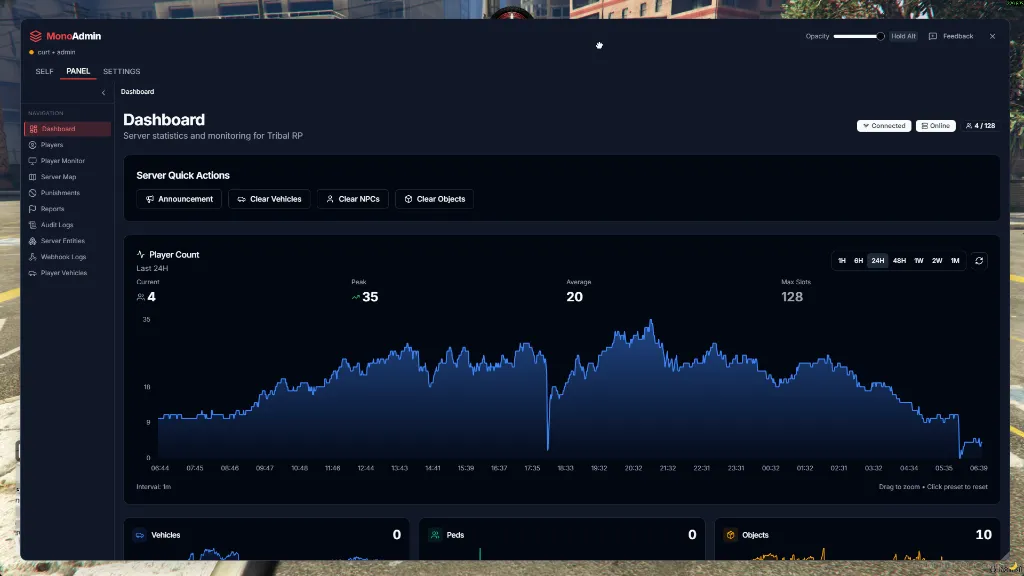Click the Announcement quick action button

[179, 199]
